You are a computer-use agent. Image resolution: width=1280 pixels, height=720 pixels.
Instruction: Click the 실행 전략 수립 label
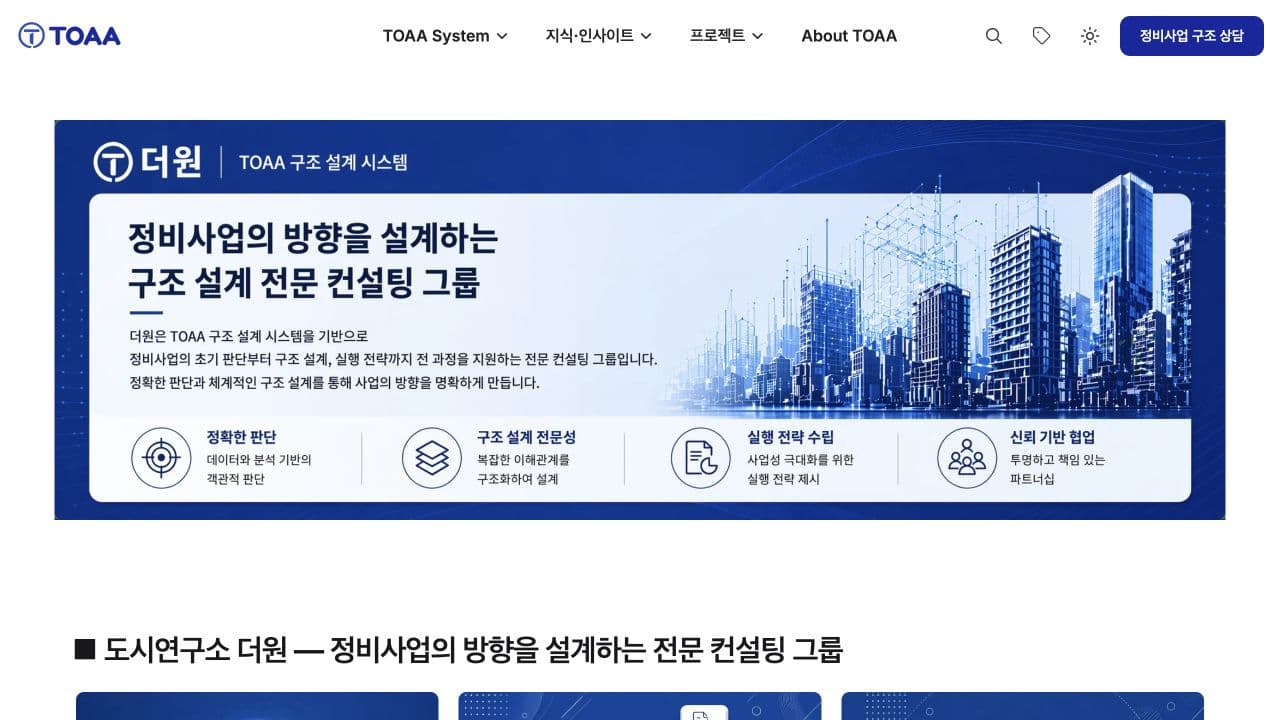point(791,437)
